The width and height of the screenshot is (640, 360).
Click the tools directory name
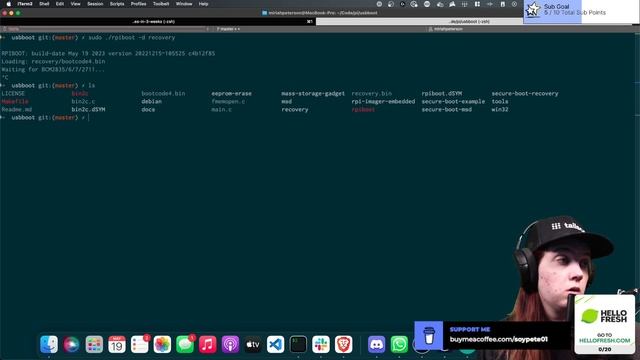500,102
